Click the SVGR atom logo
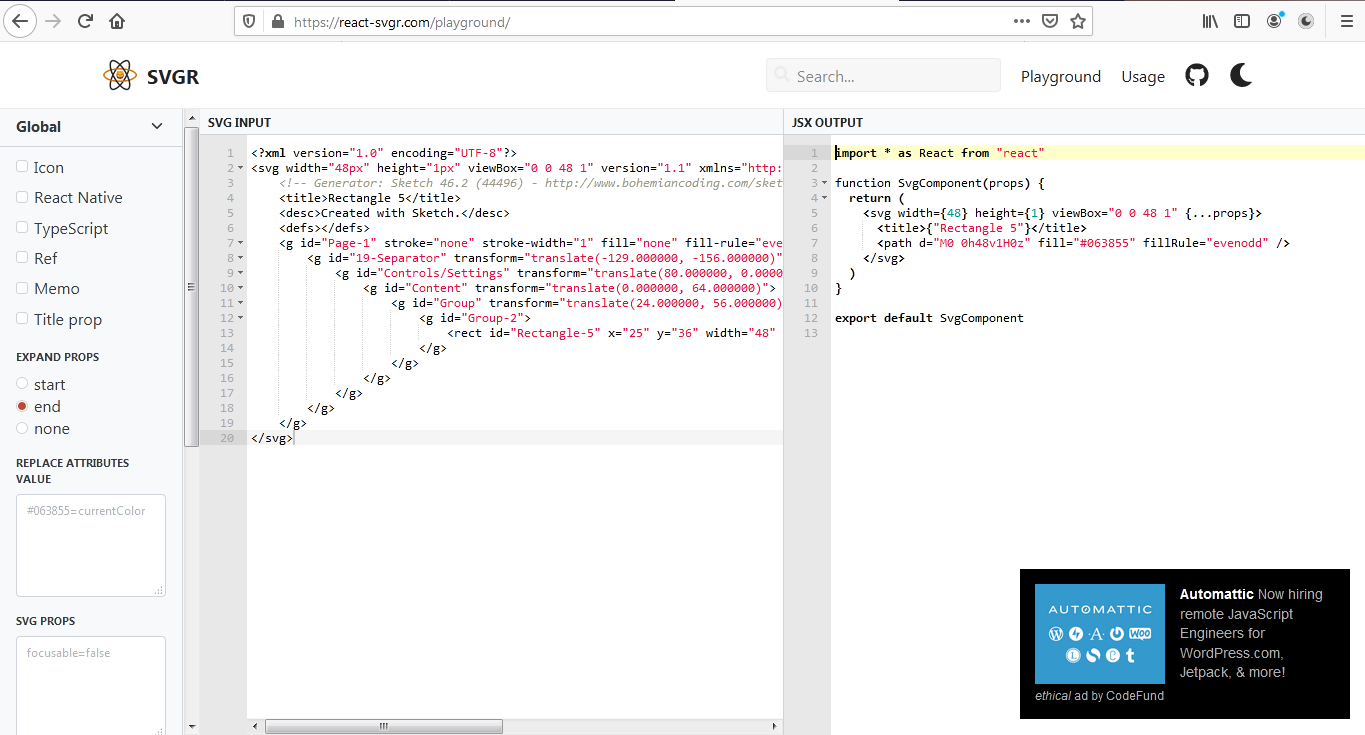This screenshot has width=1365, height=735. [120, 76]
